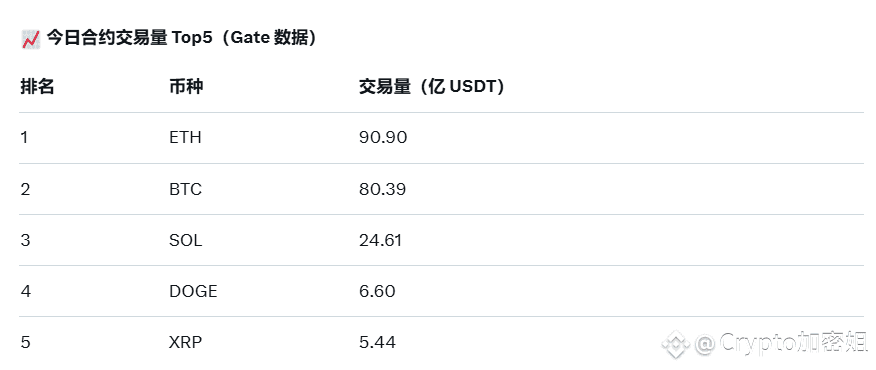Viewport: 876px width, 370px height.
Task: Select the 6.60 volume value
Action: (377, 291)
